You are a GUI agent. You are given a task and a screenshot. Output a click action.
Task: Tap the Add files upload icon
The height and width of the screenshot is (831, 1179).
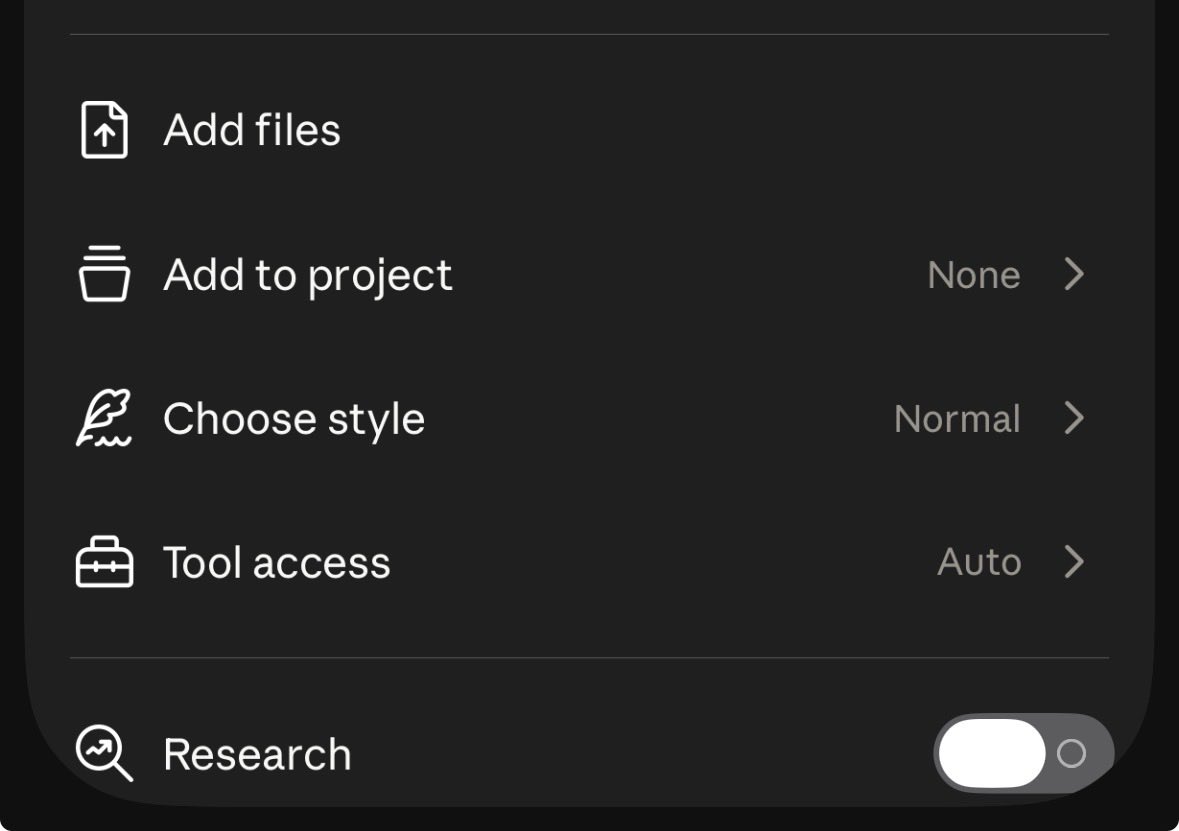(x=105, y=130)
